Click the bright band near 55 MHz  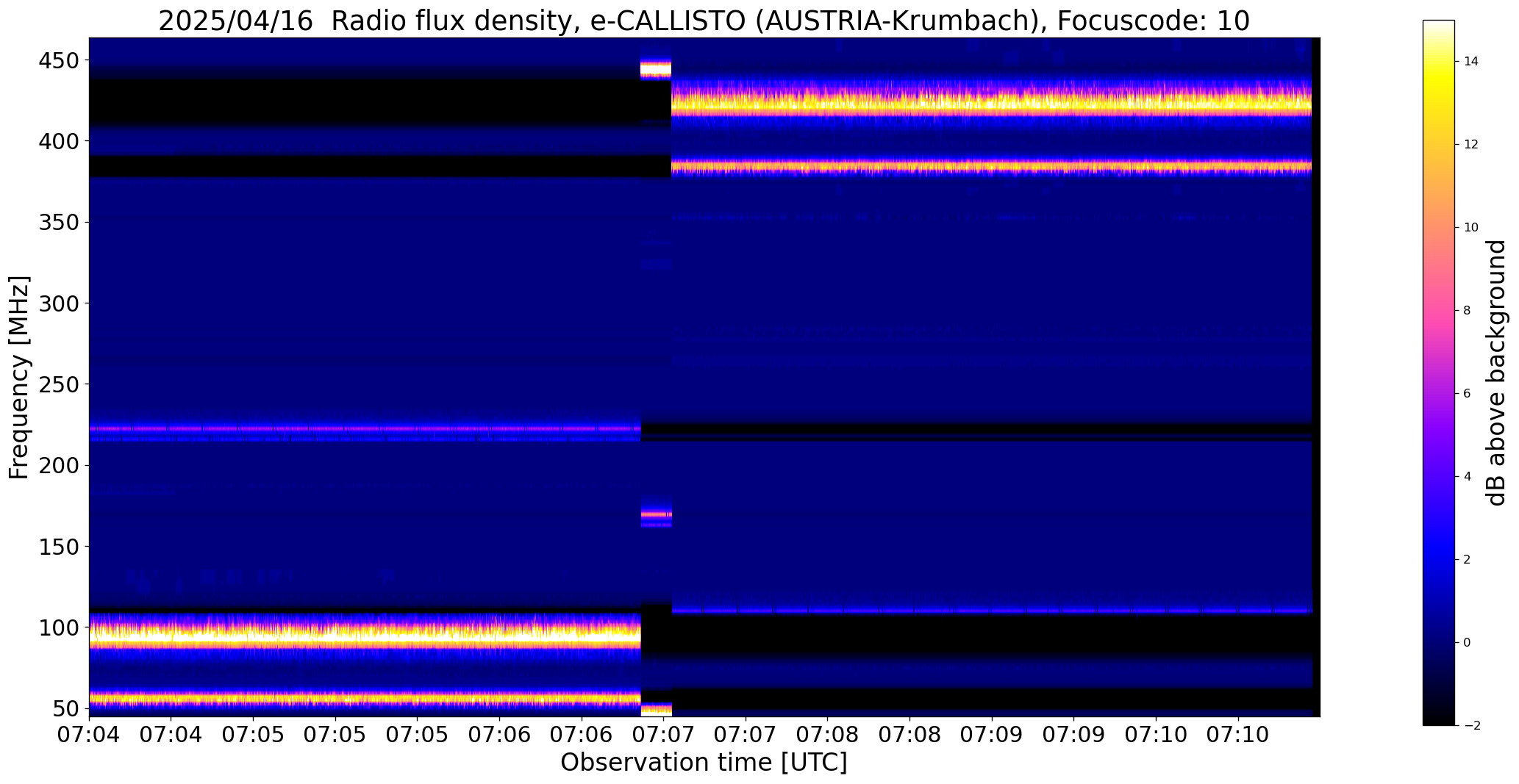pos(365,698)
